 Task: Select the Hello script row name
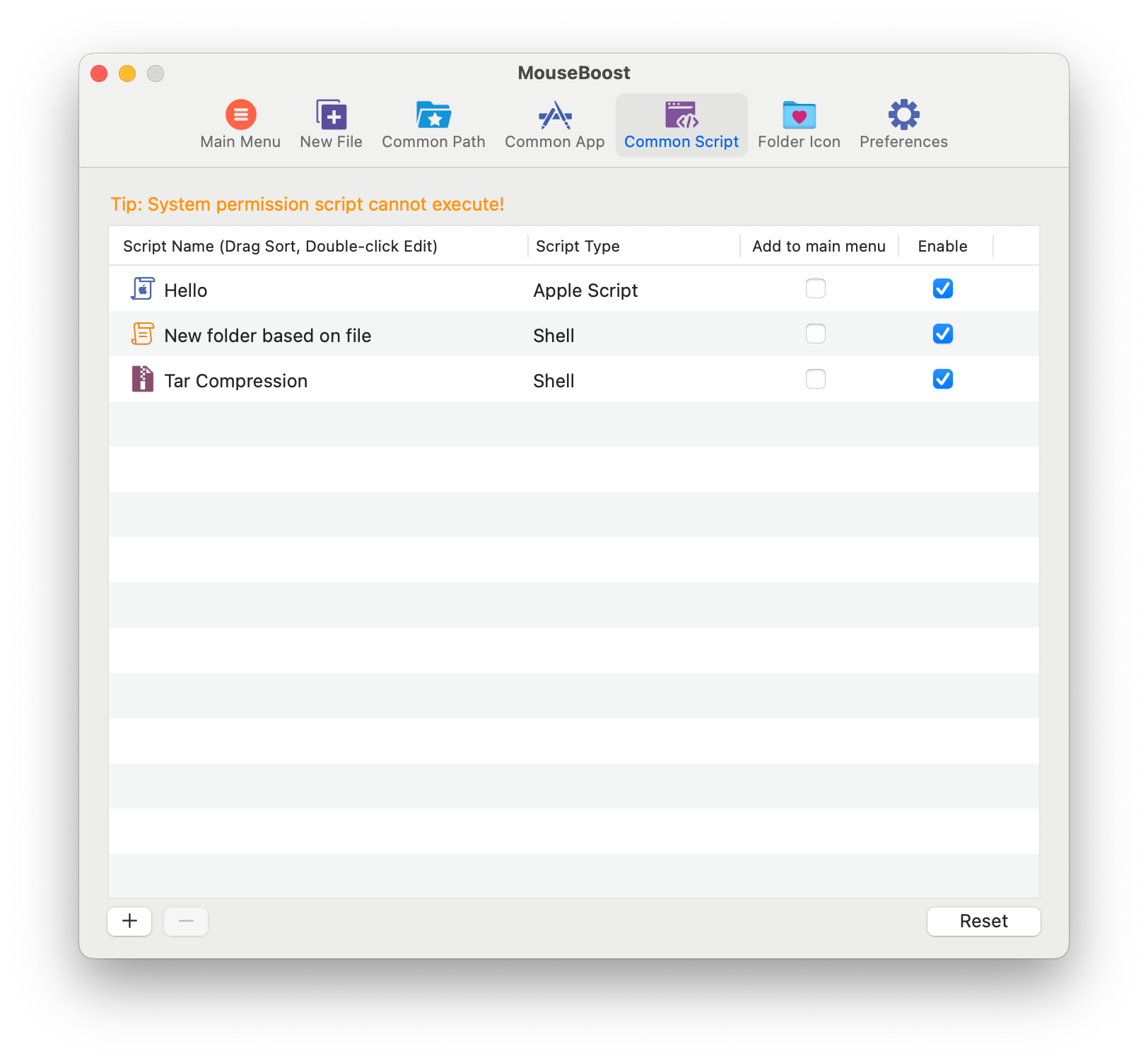pyautogui.click(x=186, y=290)
